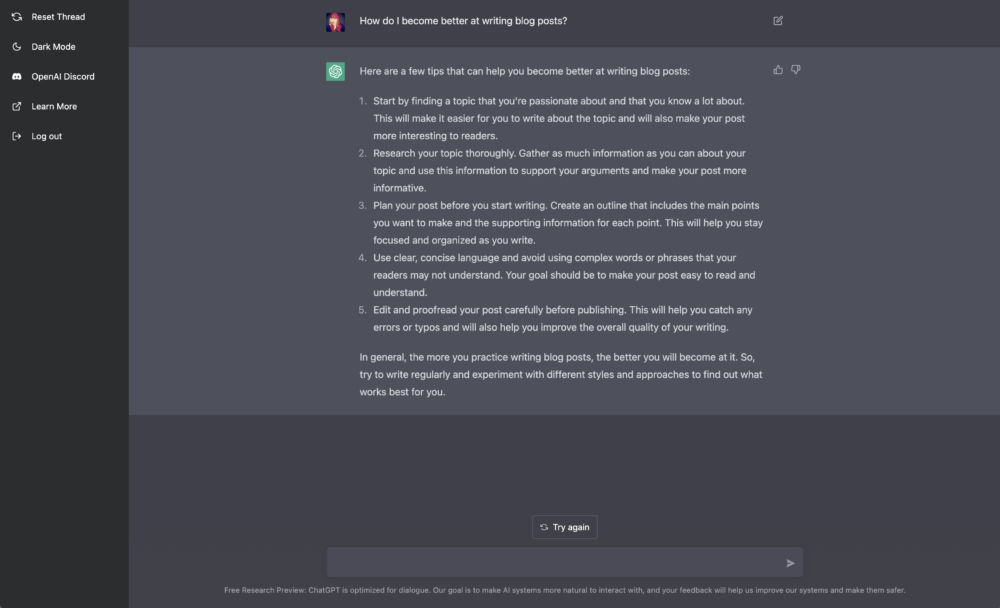
Task: Click the green ChatGPT logo avatar
Action: pyautogui.click(x=335, y=71)
